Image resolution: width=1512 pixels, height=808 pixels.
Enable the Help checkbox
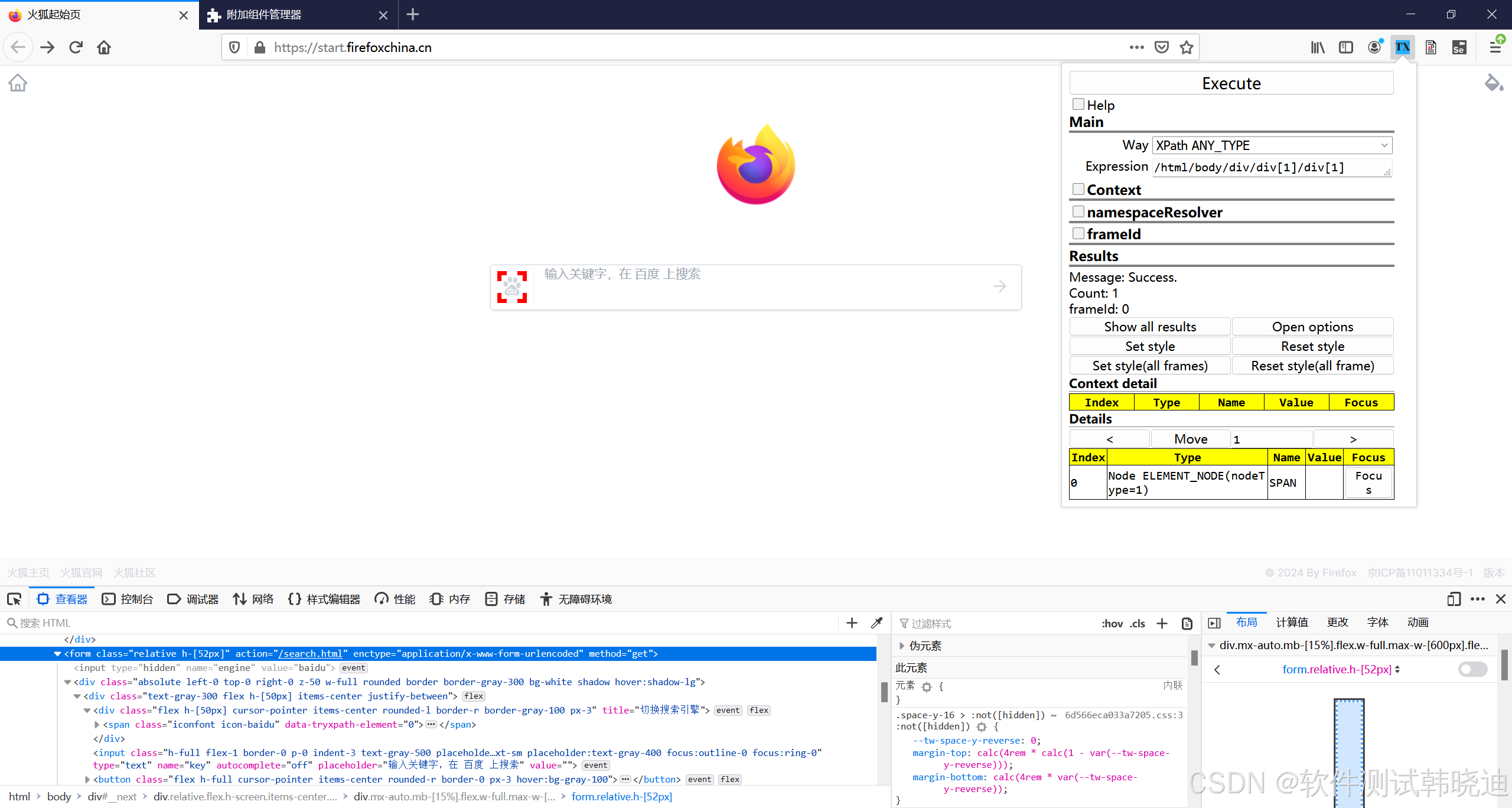pyautogui.click(x=1078, y=105)
